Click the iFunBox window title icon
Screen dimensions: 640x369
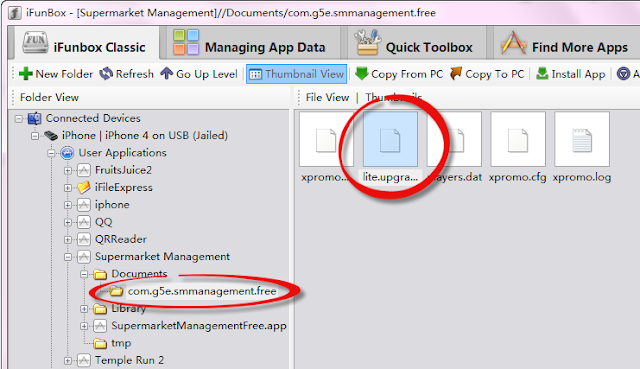[15, 13]
